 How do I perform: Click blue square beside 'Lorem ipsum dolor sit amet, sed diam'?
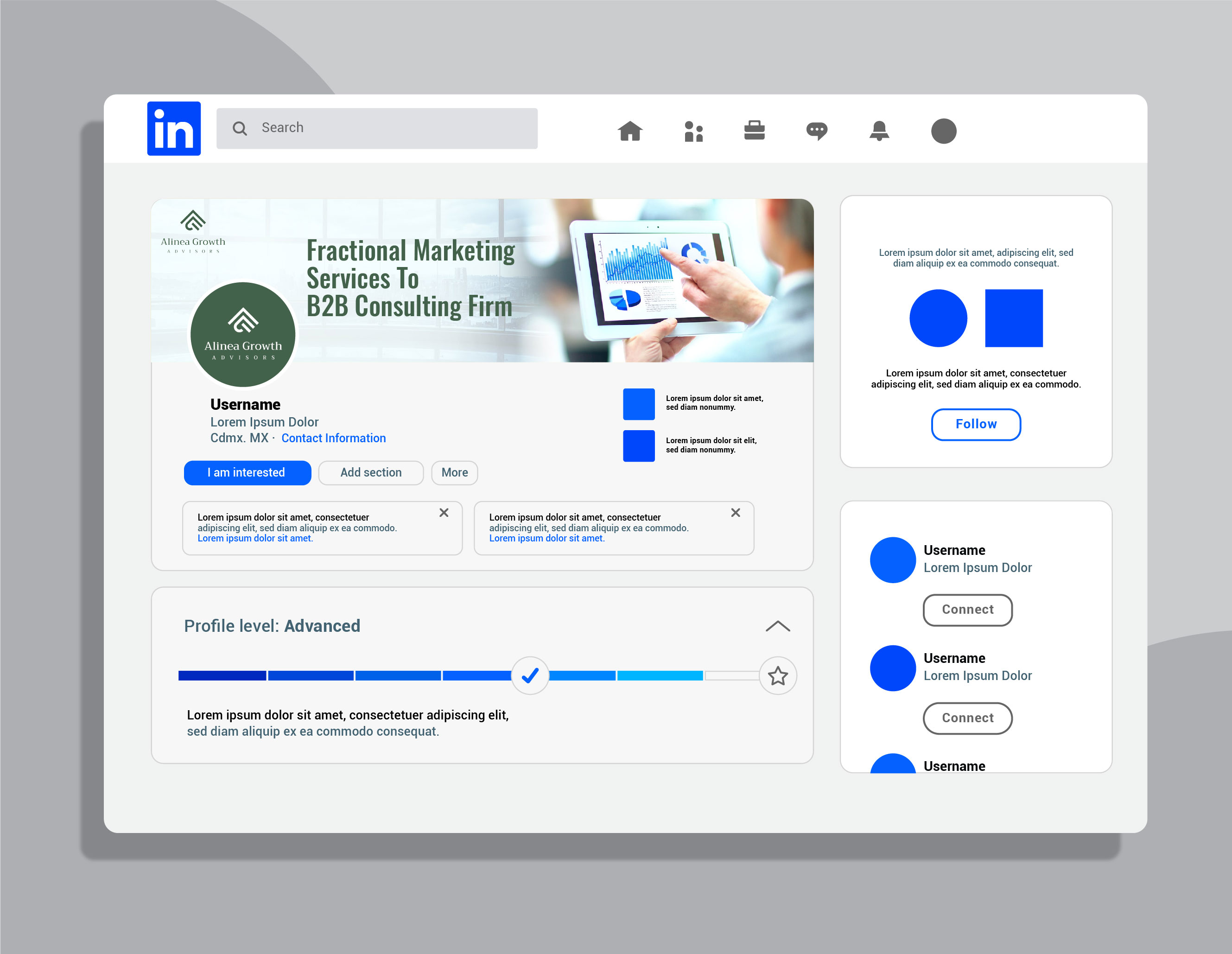tap(639, 404)
